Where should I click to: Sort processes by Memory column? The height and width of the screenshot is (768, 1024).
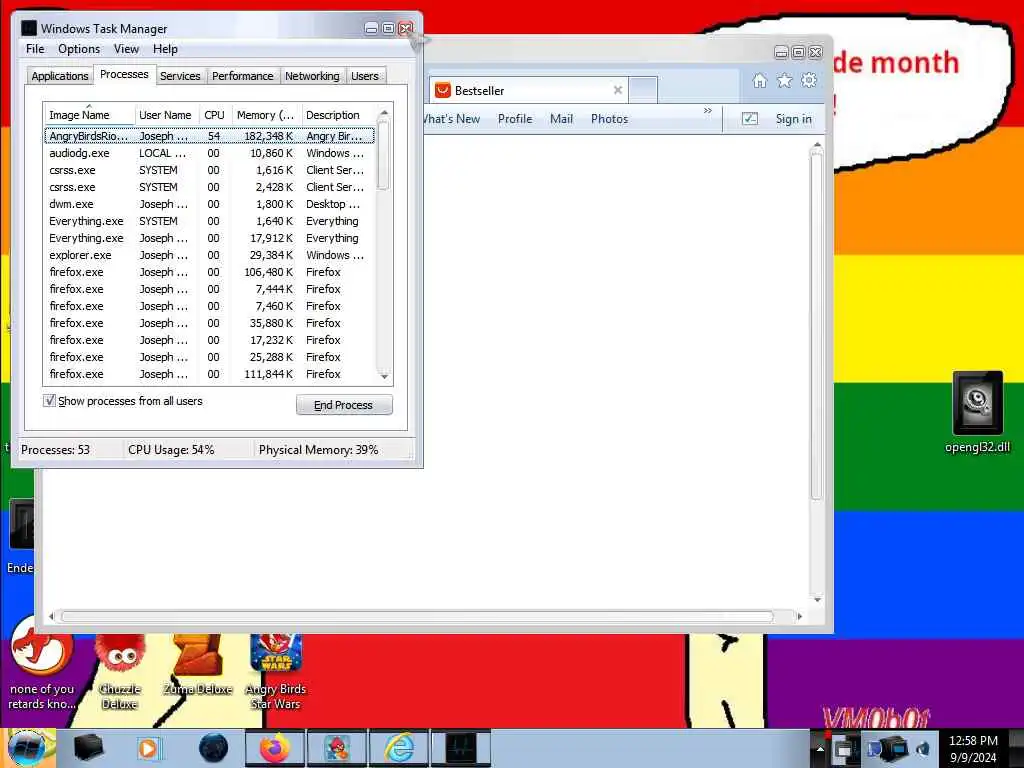(x=265, y=115)
